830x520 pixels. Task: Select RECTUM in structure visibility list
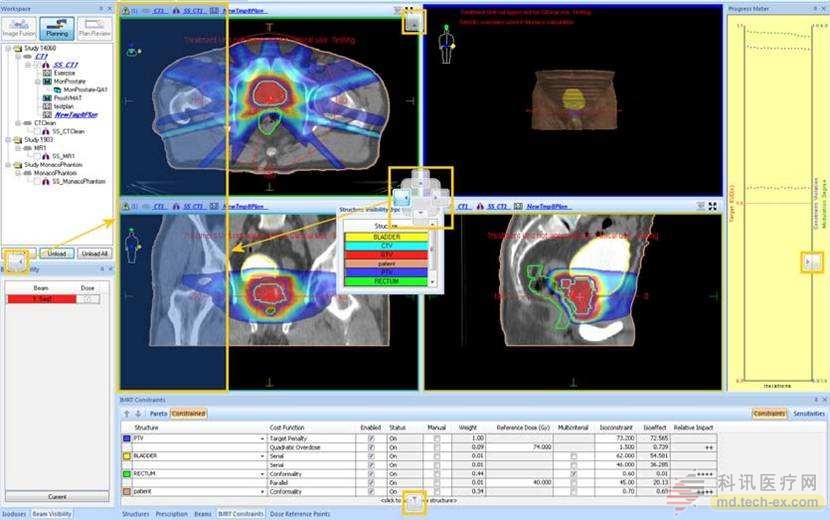386,281
